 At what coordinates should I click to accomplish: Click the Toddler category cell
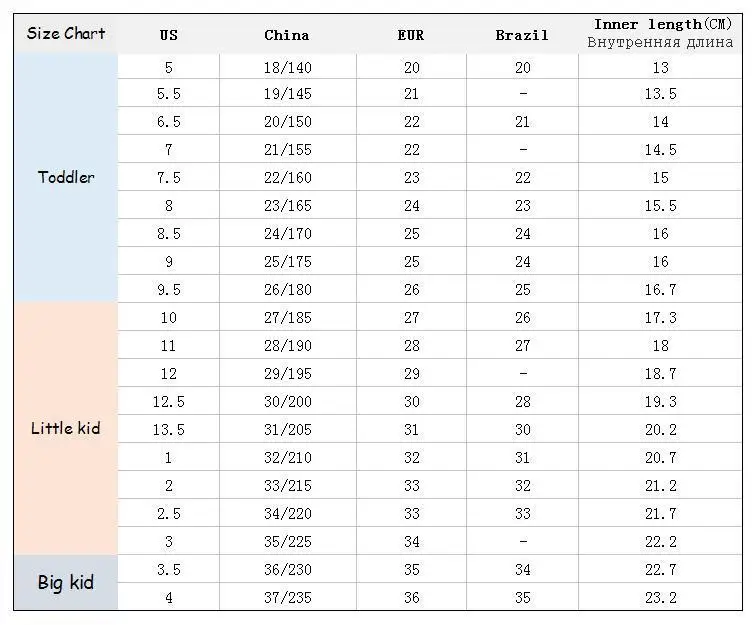pos(66,178)
